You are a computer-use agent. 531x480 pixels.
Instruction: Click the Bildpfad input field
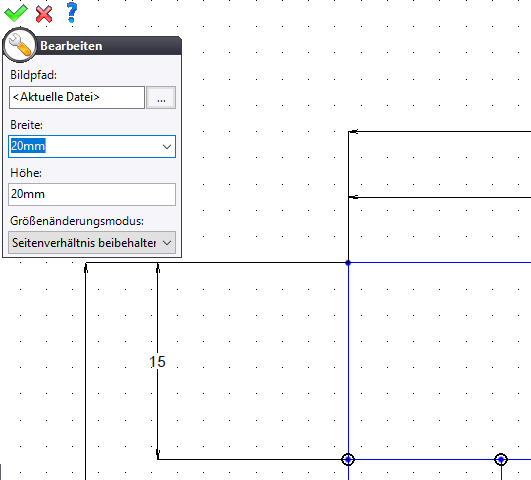tap(77, 98)
